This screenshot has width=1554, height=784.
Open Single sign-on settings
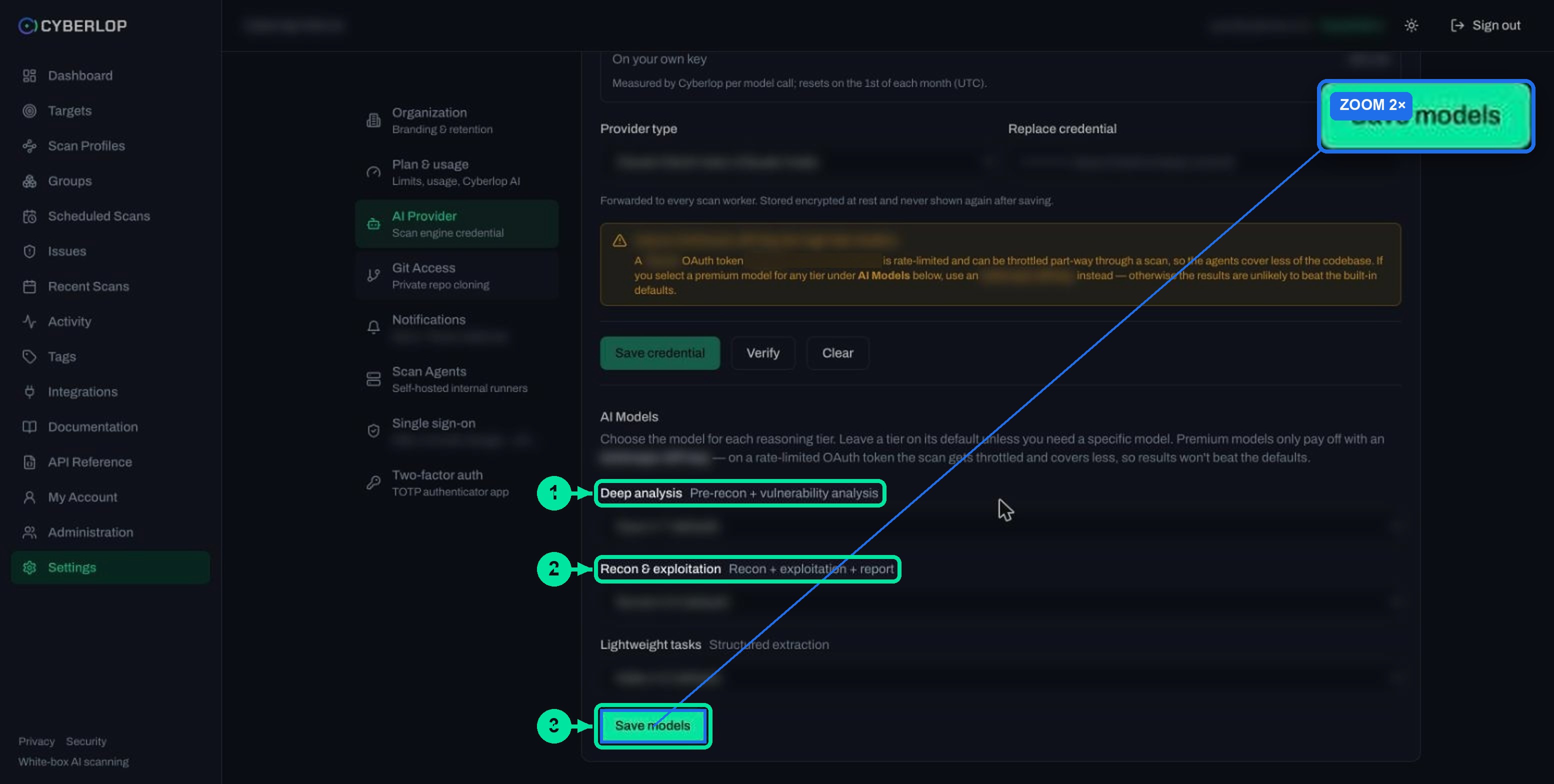click(x=456, y=430)
